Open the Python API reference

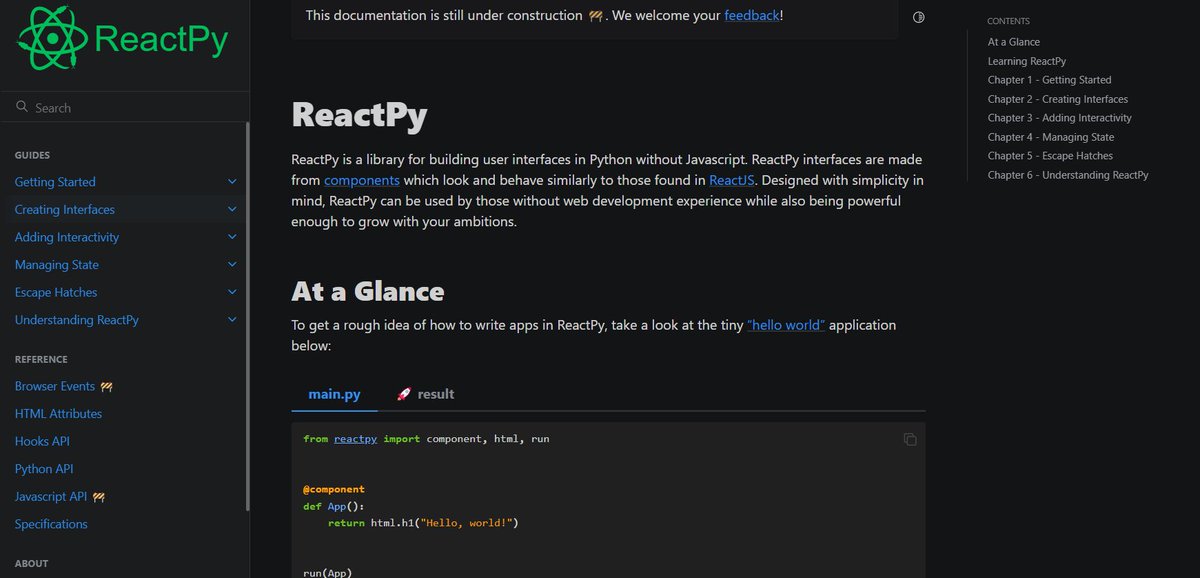44,469
